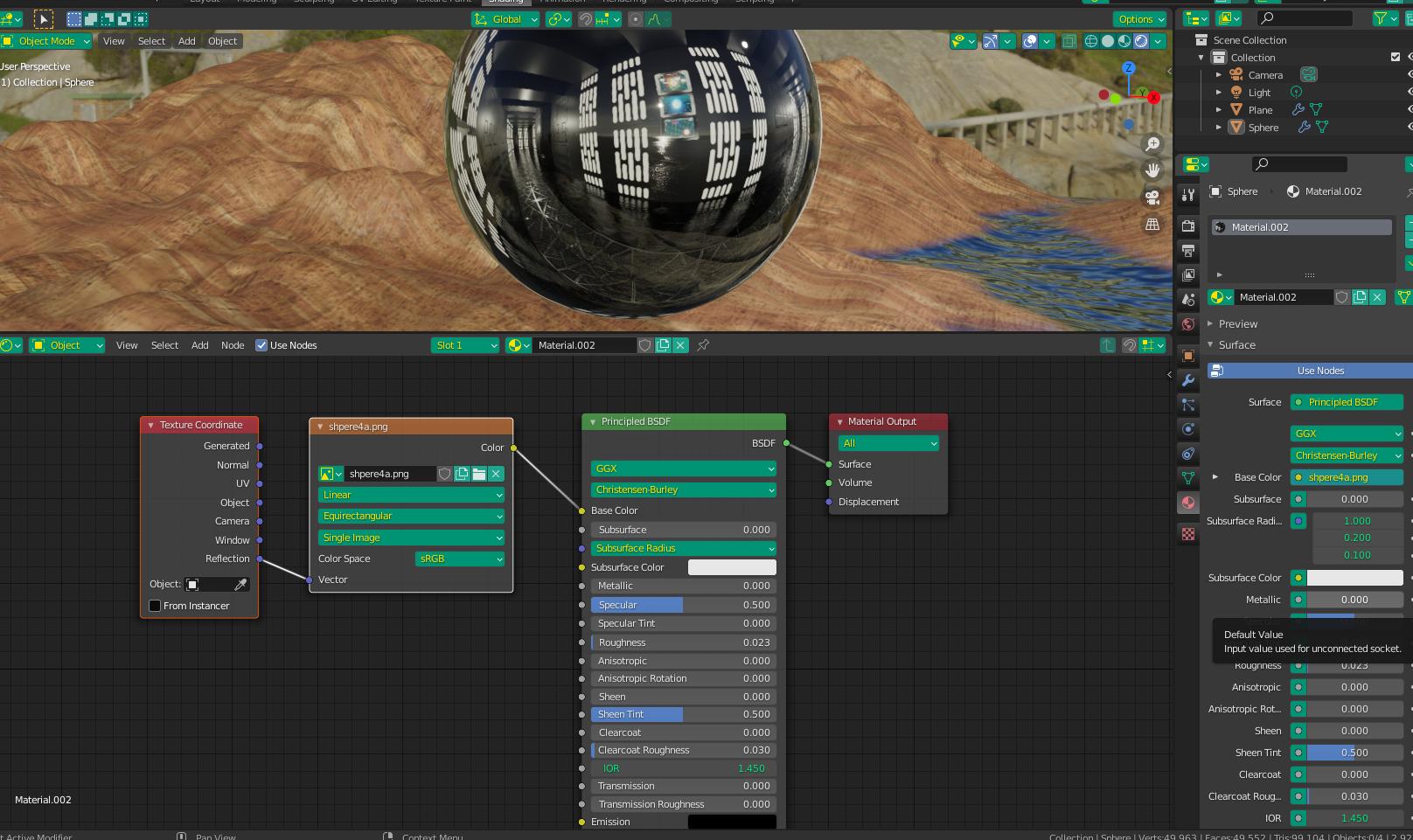Image resolution: width=1413 pixels, height=840 pixels.
Task: Toggle fake user shield in properties material
Action: click(x=1342, y=297)
